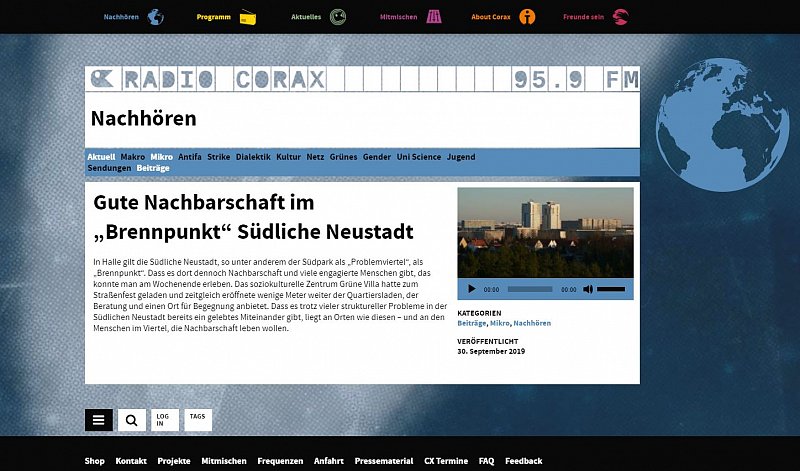Image resolution: width=800 pixels, height=471 pixels.
Task: Open the CX Termine footer link
Action: (x=446, y=461)
